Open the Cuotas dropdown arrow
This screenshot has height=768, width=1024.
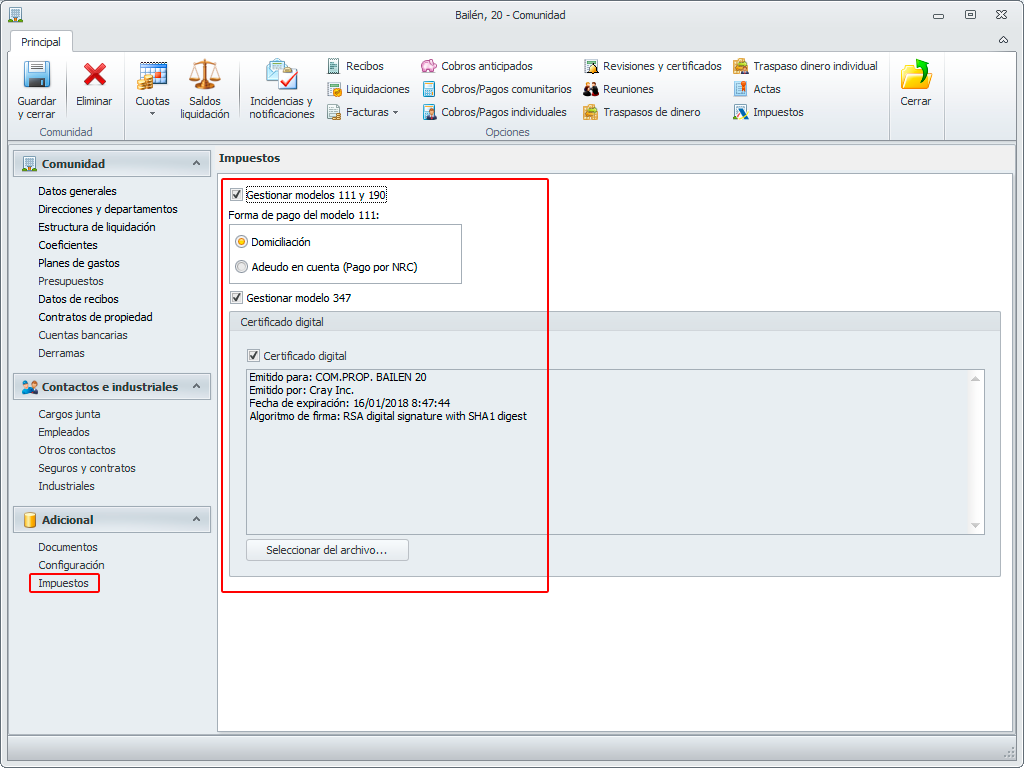[x=152, y=114]
